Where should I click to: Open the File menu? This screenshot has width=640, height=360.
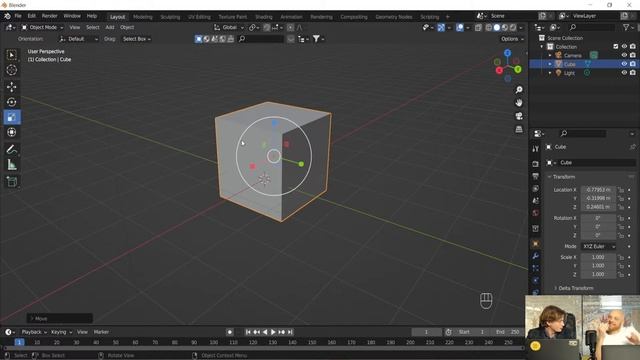pyautogui.click(x=18, y=16)
